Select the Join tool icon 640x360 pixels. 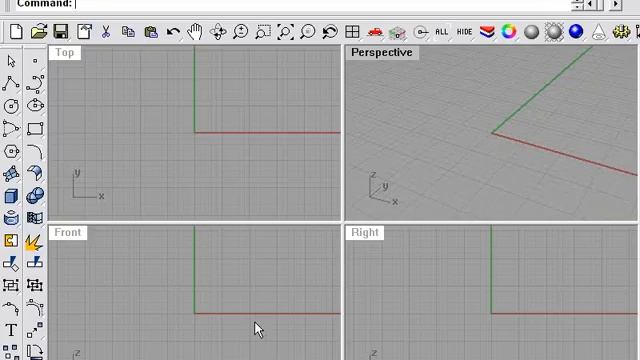[11, 240]
